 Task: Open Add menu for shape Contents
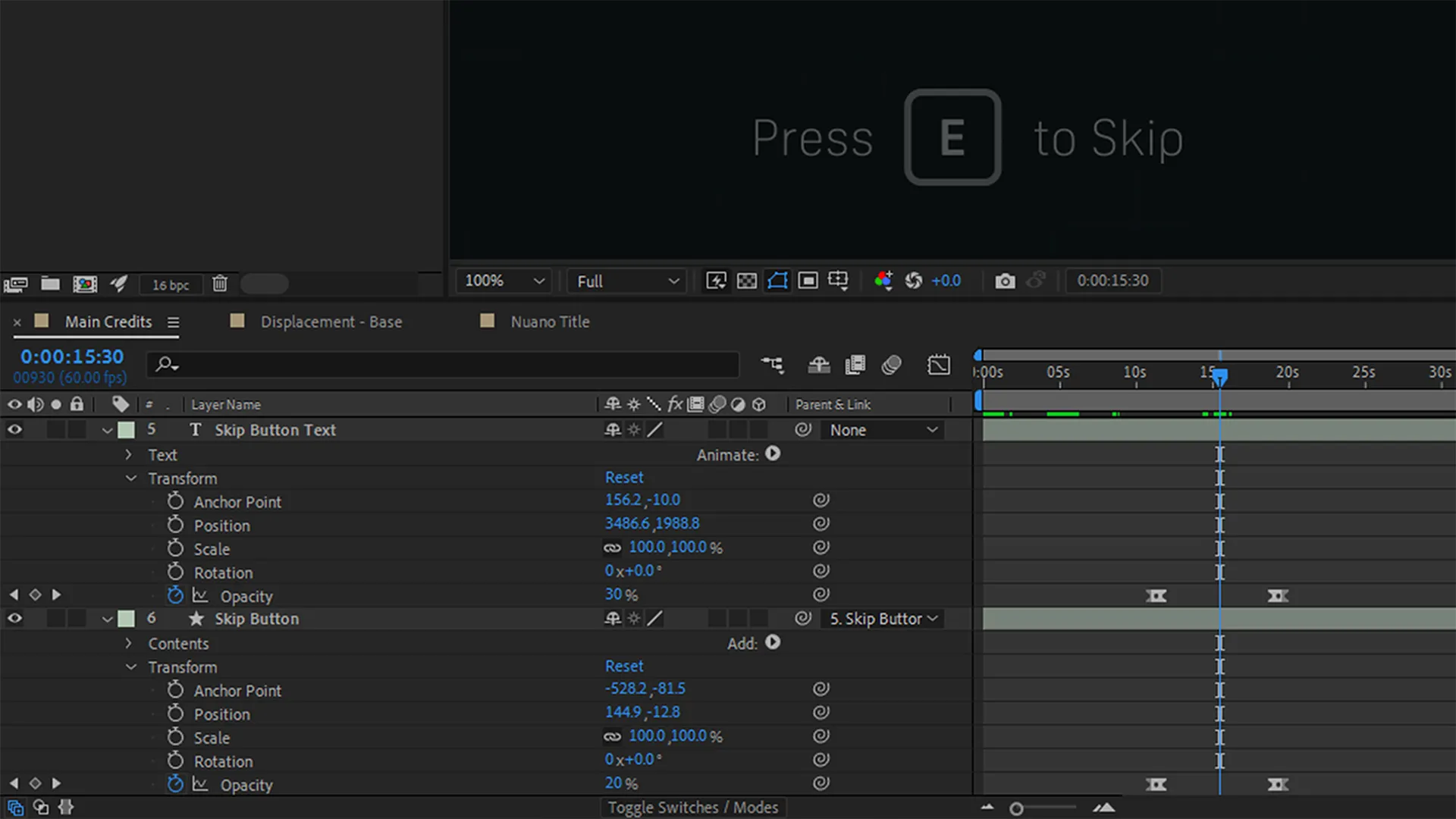(x=773, y=642)
